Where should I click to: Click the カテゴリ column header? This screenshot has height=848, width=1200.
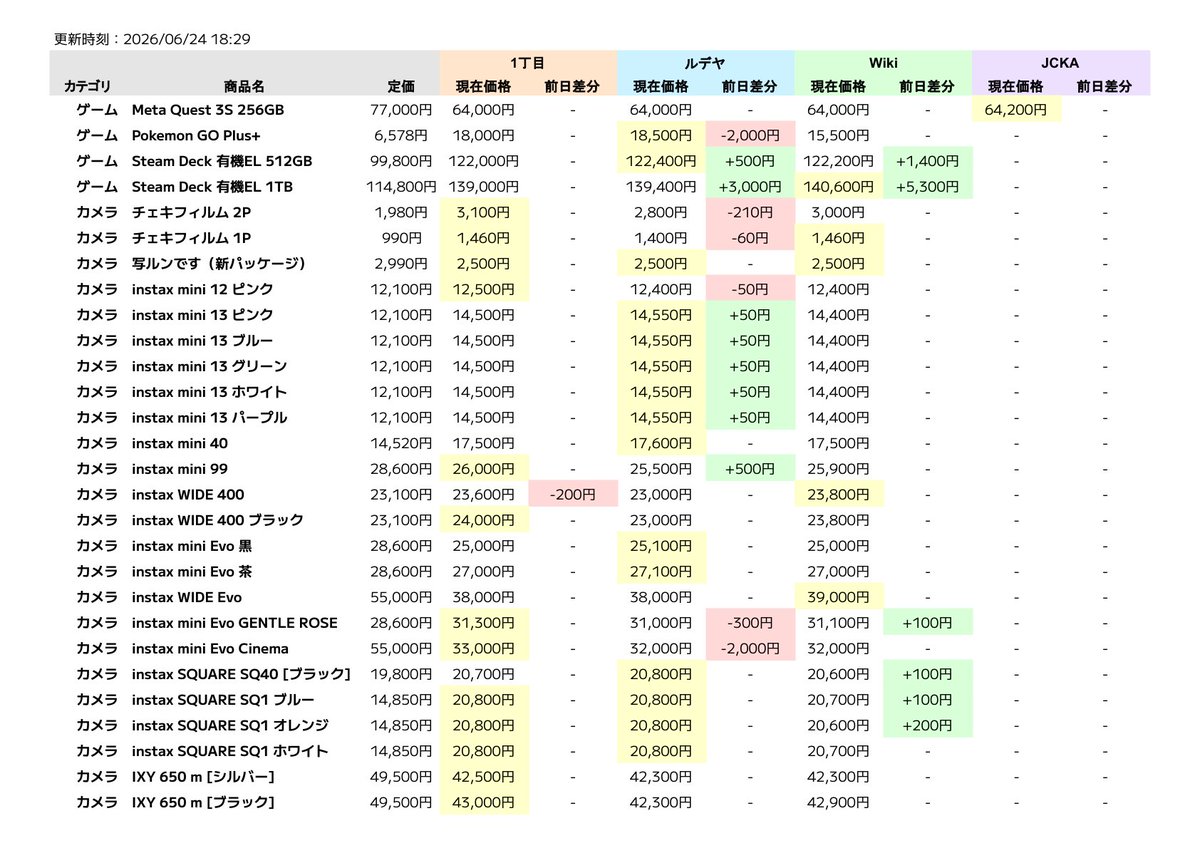tap(88, 87)
